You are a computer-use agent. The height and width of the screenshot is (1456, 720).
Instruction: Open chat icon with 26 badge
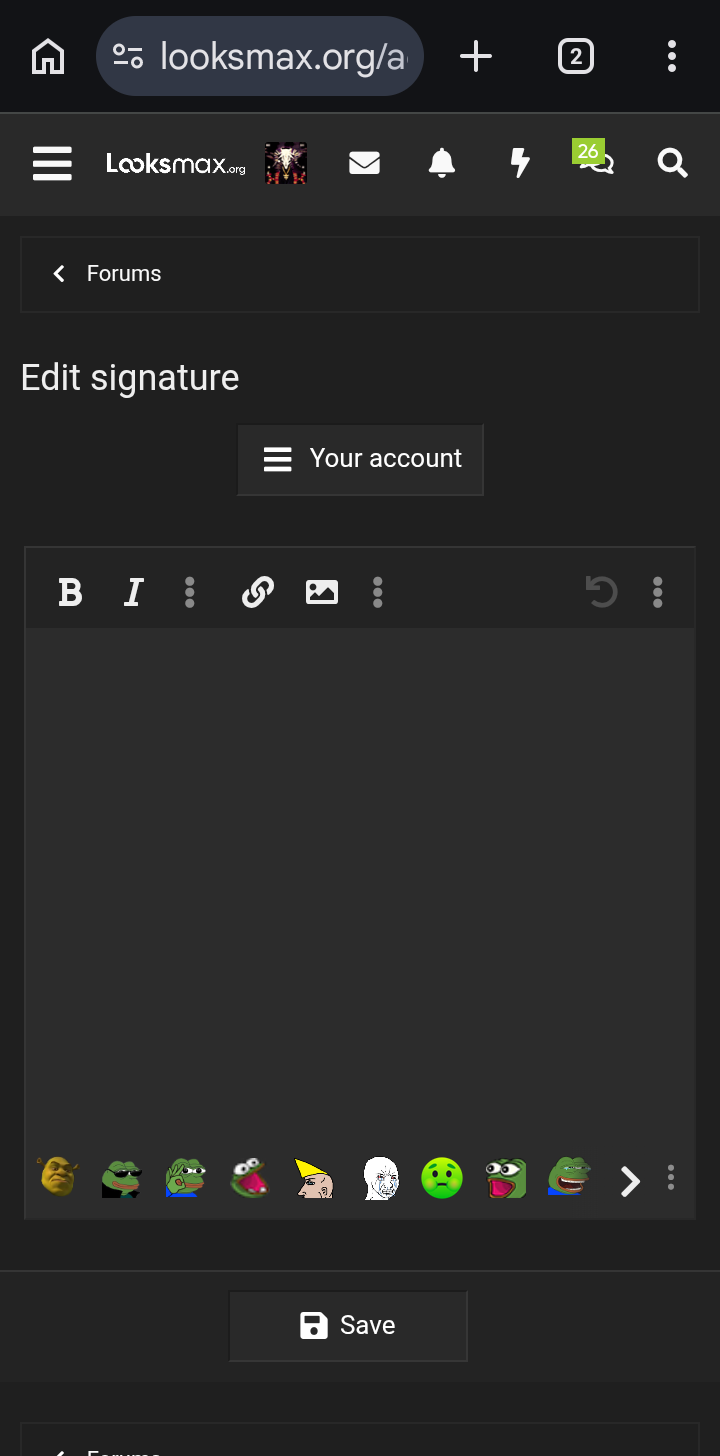click(x=594, y=159)
